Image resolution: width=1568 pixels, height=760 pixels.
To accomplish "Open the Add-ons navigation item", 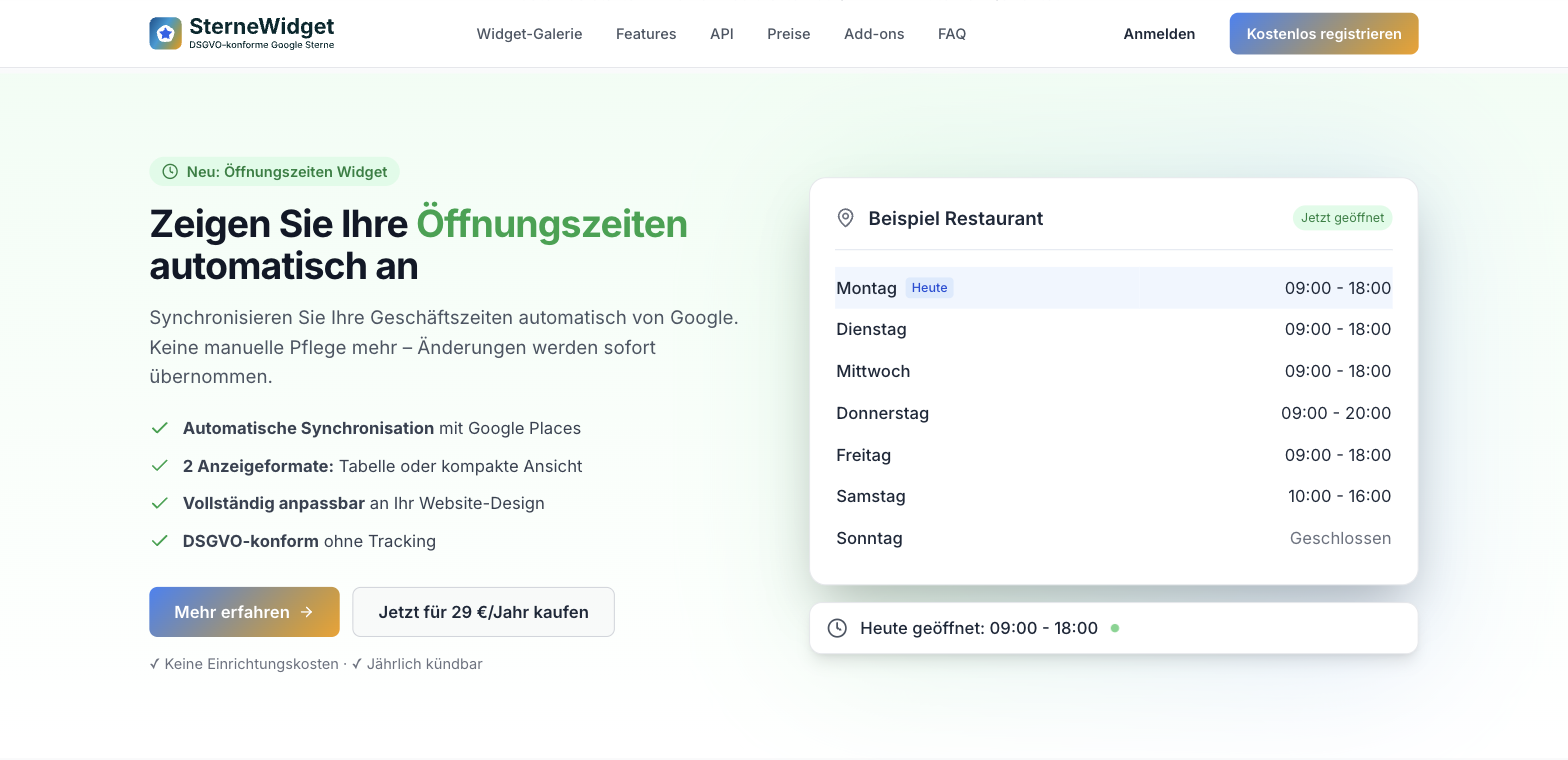I will [874, 34].
